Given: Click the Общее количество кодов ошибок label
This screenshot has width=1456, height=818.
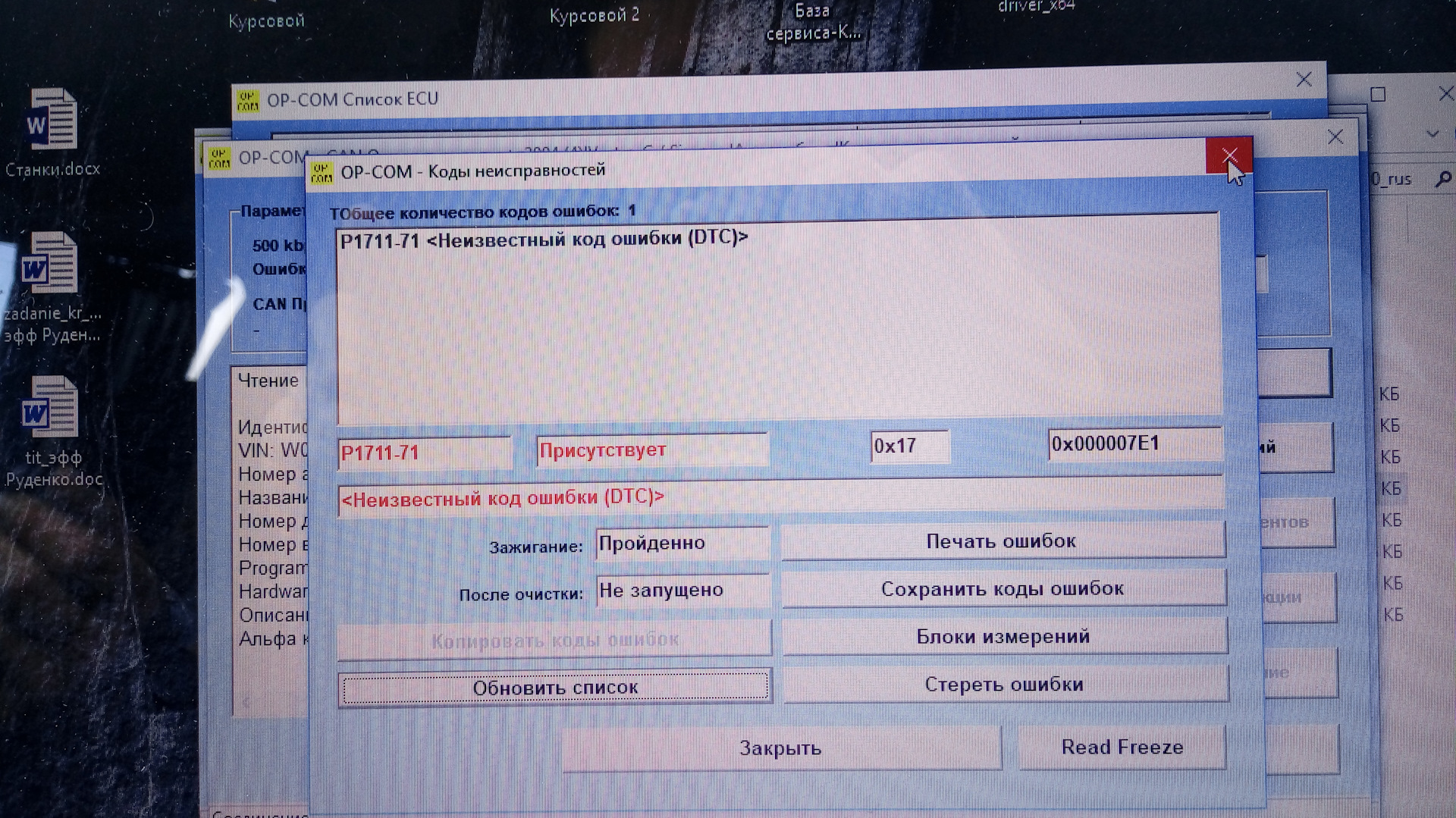Looking at the screenshot, I should 483,212.
